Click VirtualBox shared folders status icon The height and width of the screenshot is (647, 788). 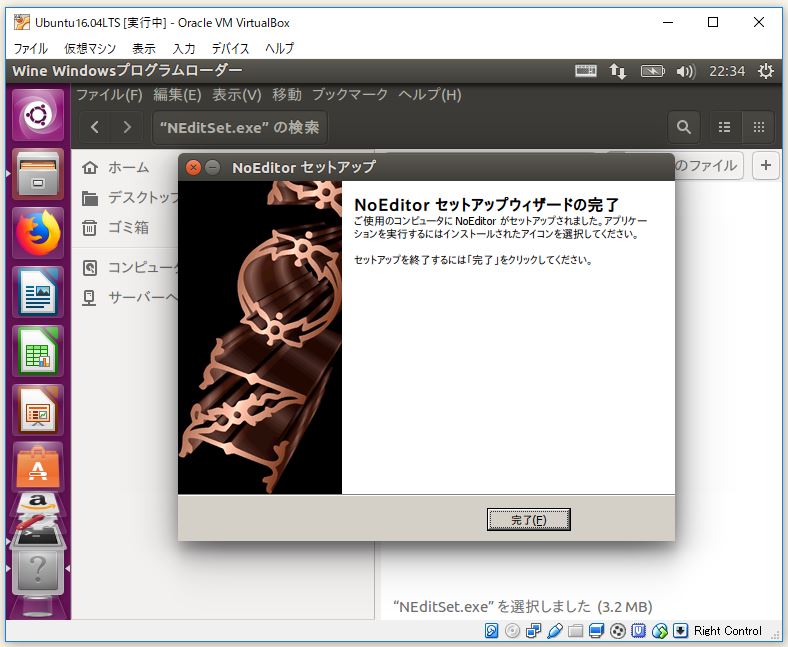pos(575,630)
